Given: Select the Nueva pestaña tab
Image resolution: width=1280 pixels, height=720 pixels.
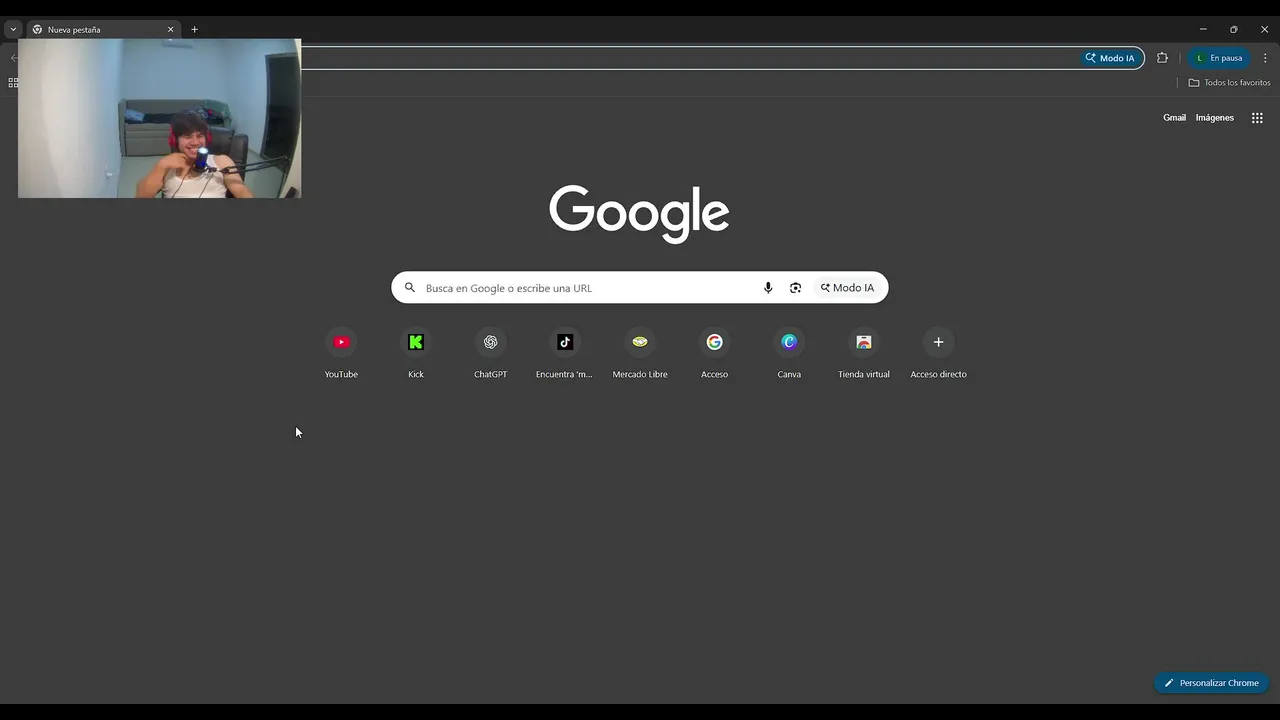Looking at the screenshot, I should tap(103, 30).
